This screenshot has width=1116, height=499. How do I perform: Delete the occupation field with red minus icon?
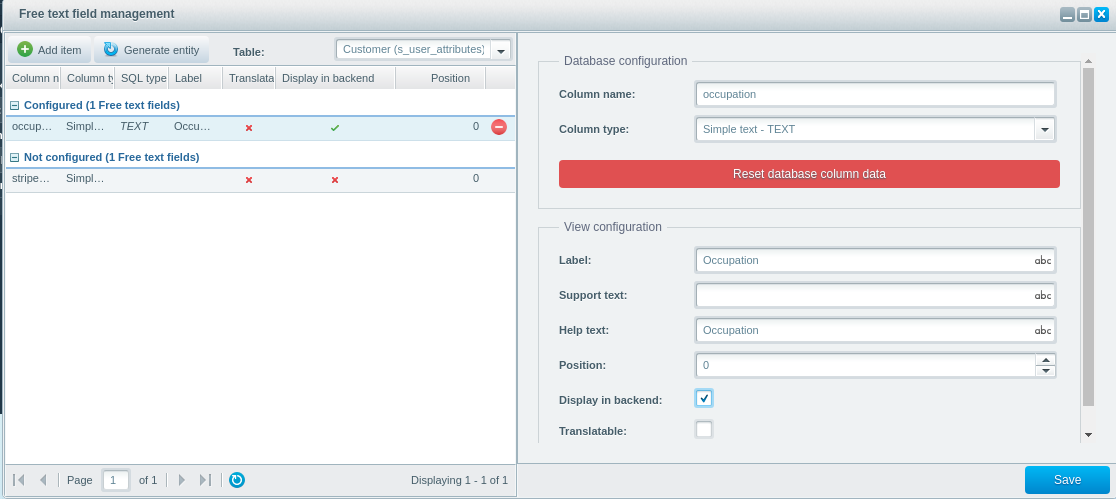pyautogui.click(x=499, y=127)
